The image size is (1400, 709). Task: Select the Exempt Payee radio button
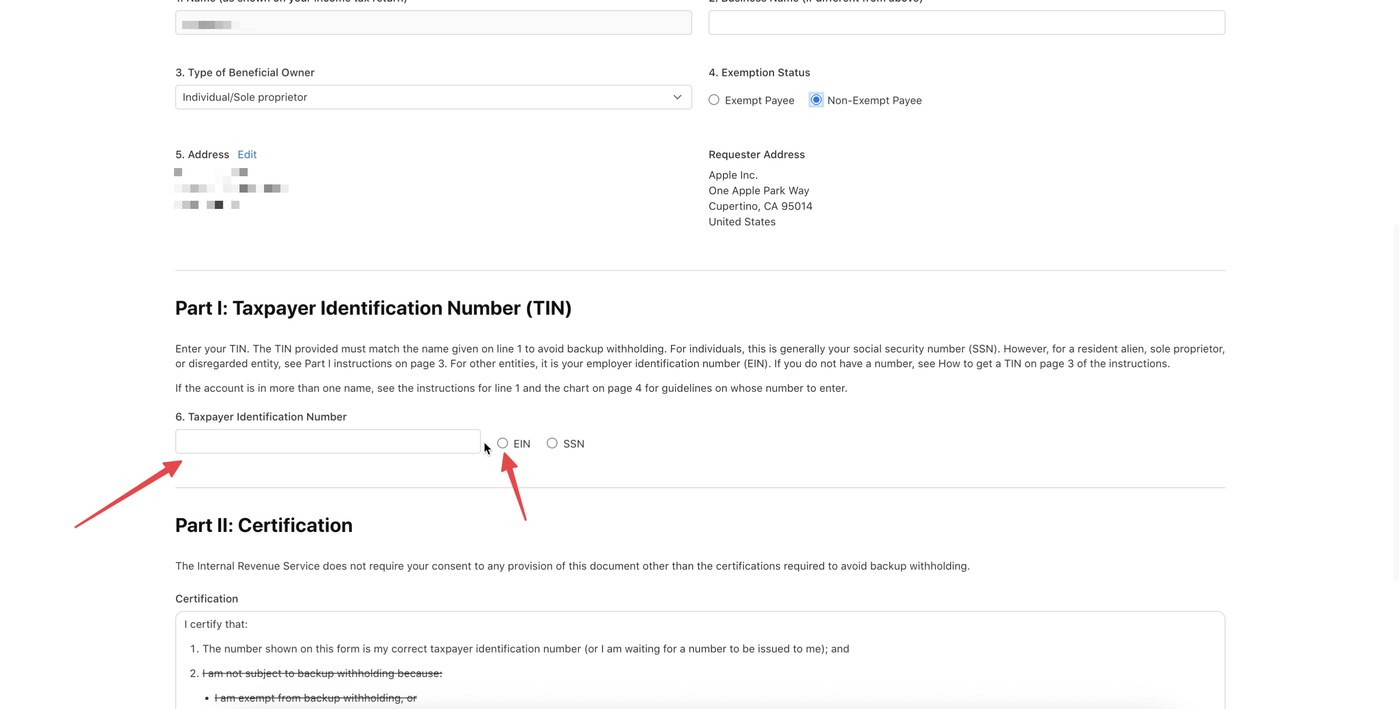point(714,100)
